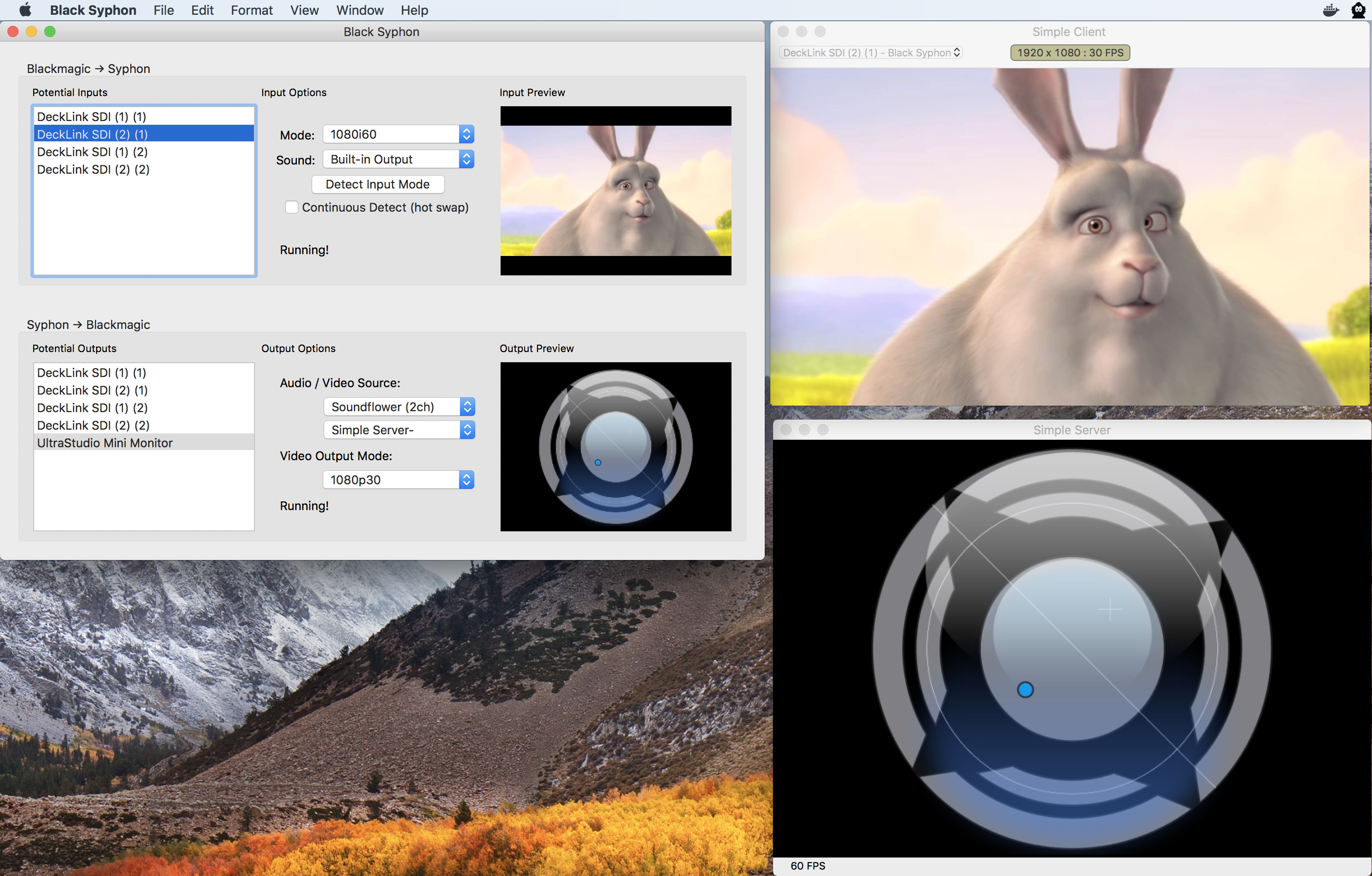Open the Black Syphon application menu
The width and height of the screenshot is (1372, 876).
tap(93, 10)
